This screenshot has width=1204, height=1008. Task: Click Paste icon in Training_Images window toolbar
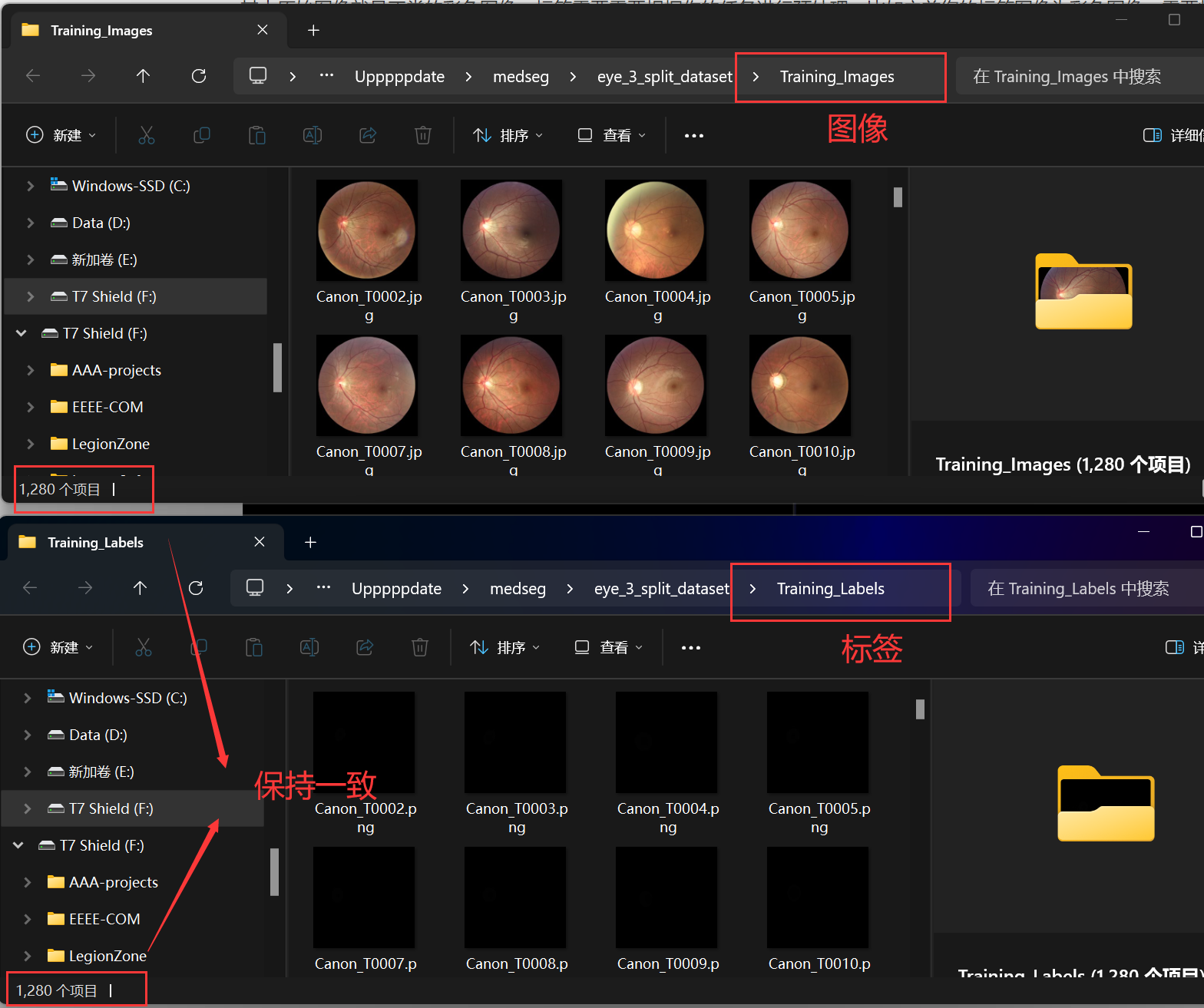[x=257, y=135]
